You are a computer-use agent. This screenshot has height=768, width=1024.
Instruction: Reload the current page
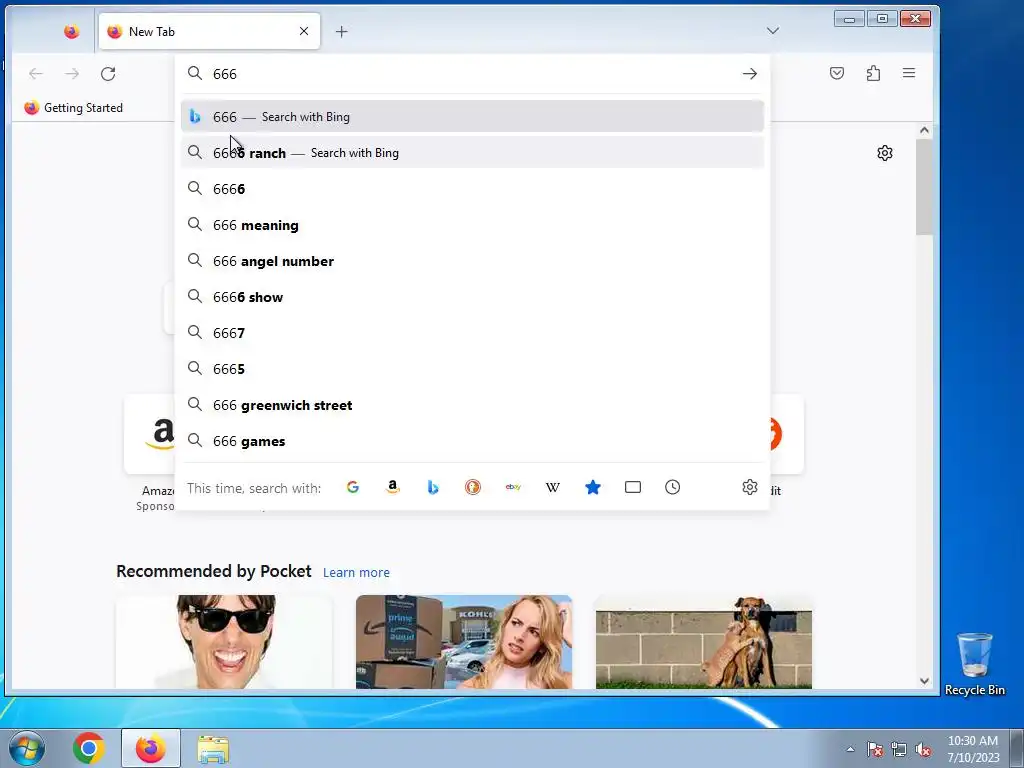[108, 74]
